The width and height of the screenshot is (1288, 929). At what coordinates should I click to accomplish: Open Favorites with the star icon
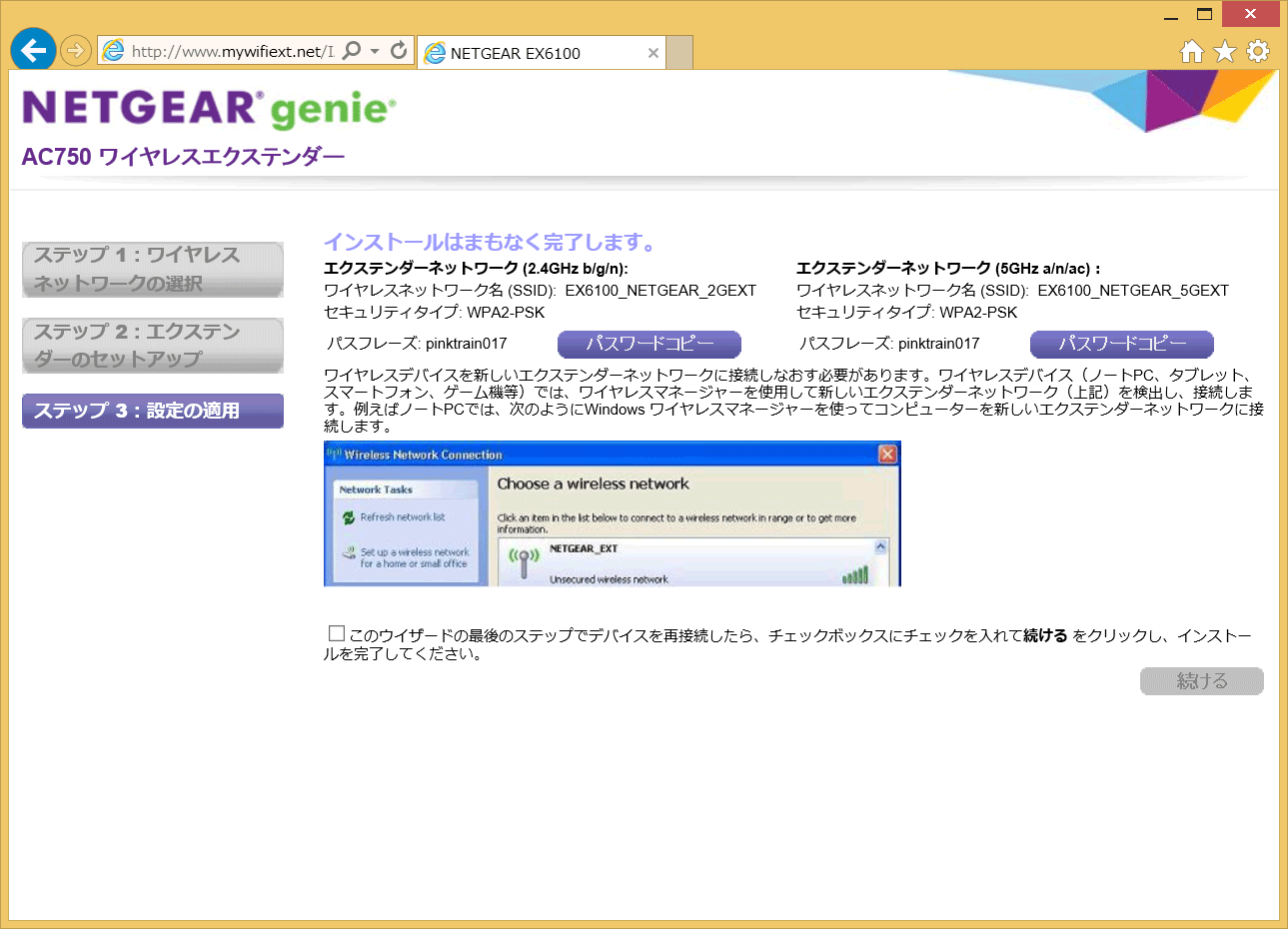[1225, 51]
